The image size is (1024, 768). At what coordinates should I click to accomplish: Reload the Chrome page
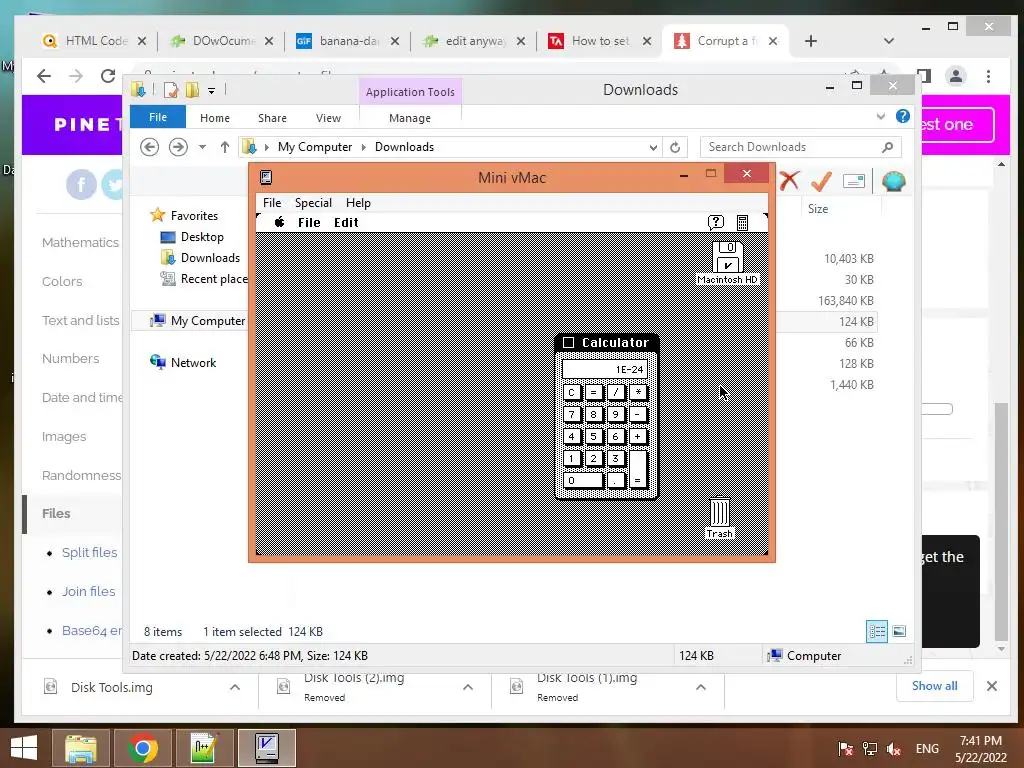(108, 76)
